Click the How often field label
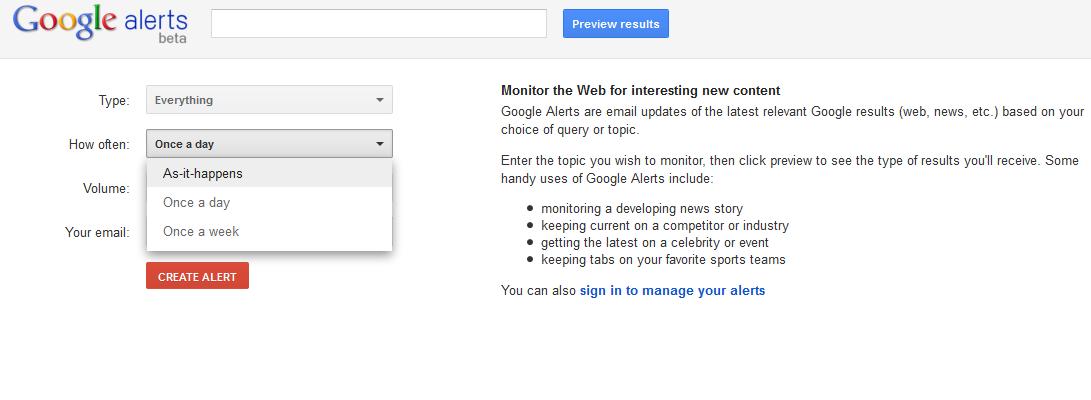 99,144
